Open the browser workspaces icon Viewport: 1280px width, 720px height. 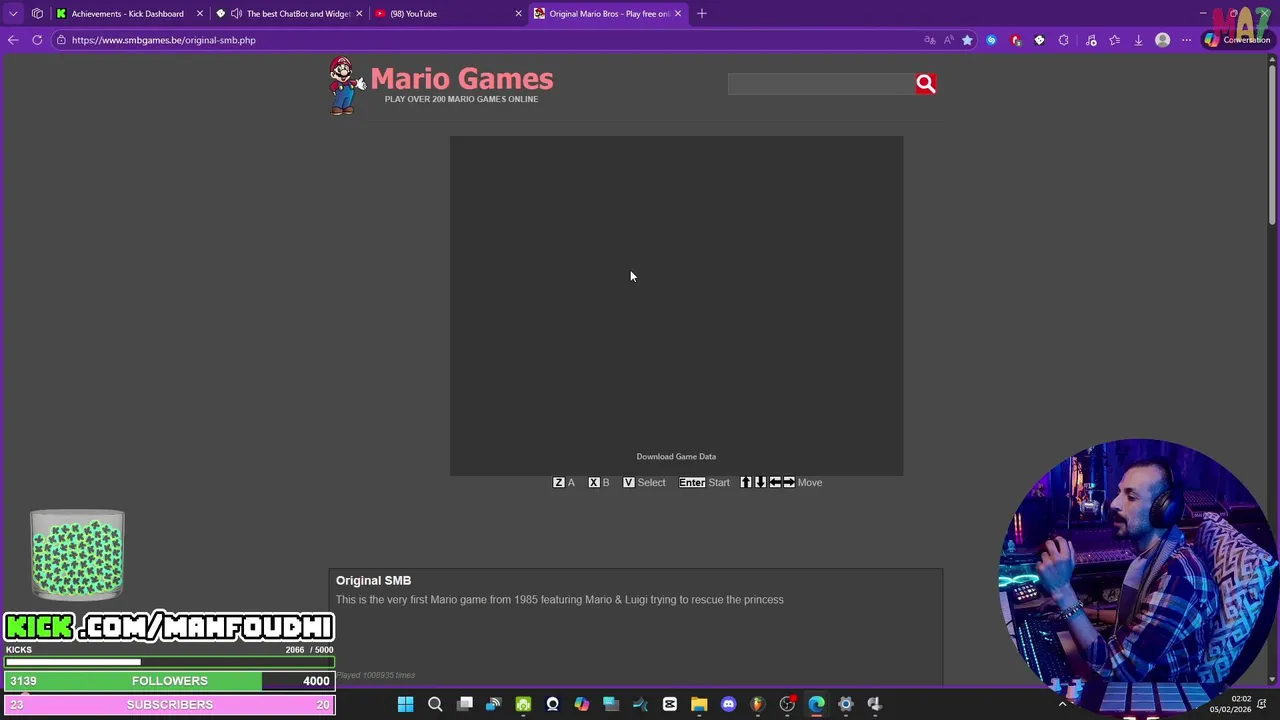pyautogui.click(x=37, y=14)
